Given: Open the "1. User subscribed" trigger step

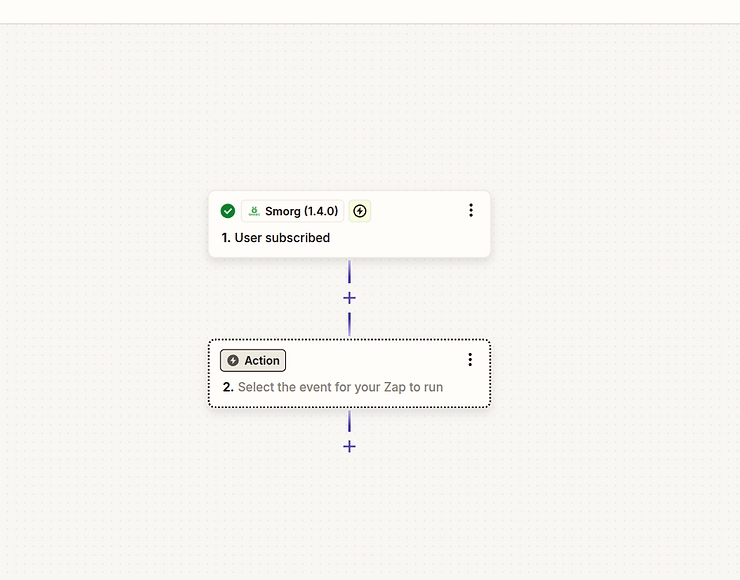Looking at the screenshot, I should tap(282, 238).
